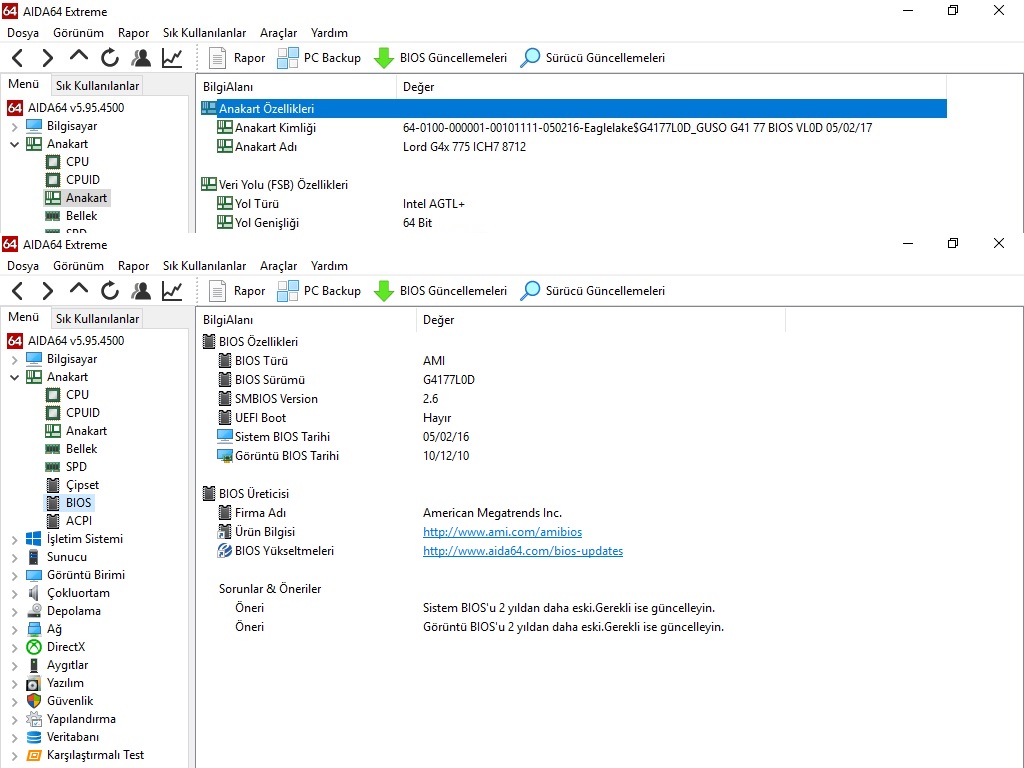Open BIOS Güncellemeleri in upper window toolbar
Screen dimensions: 1024x768
(440, 57)
